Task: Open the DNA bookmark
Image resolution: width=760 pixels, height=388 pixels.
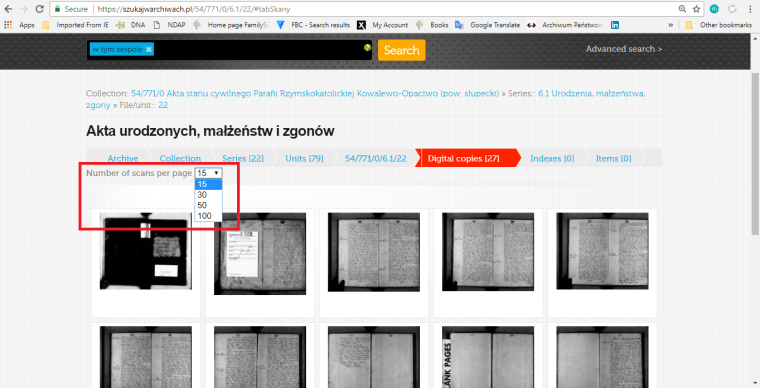Action: (x=130, y=25)
